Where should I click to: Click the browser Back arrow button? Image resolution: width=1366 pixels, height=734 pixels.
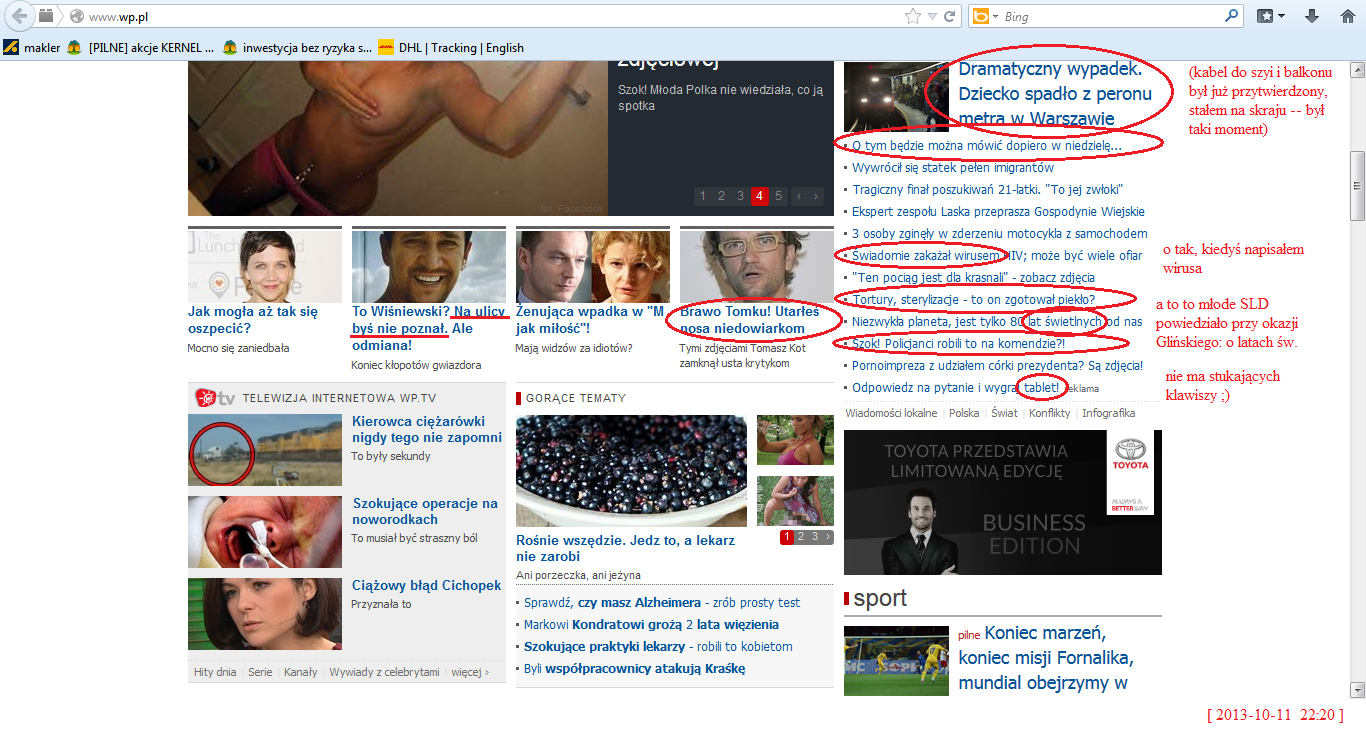(20, 16)
